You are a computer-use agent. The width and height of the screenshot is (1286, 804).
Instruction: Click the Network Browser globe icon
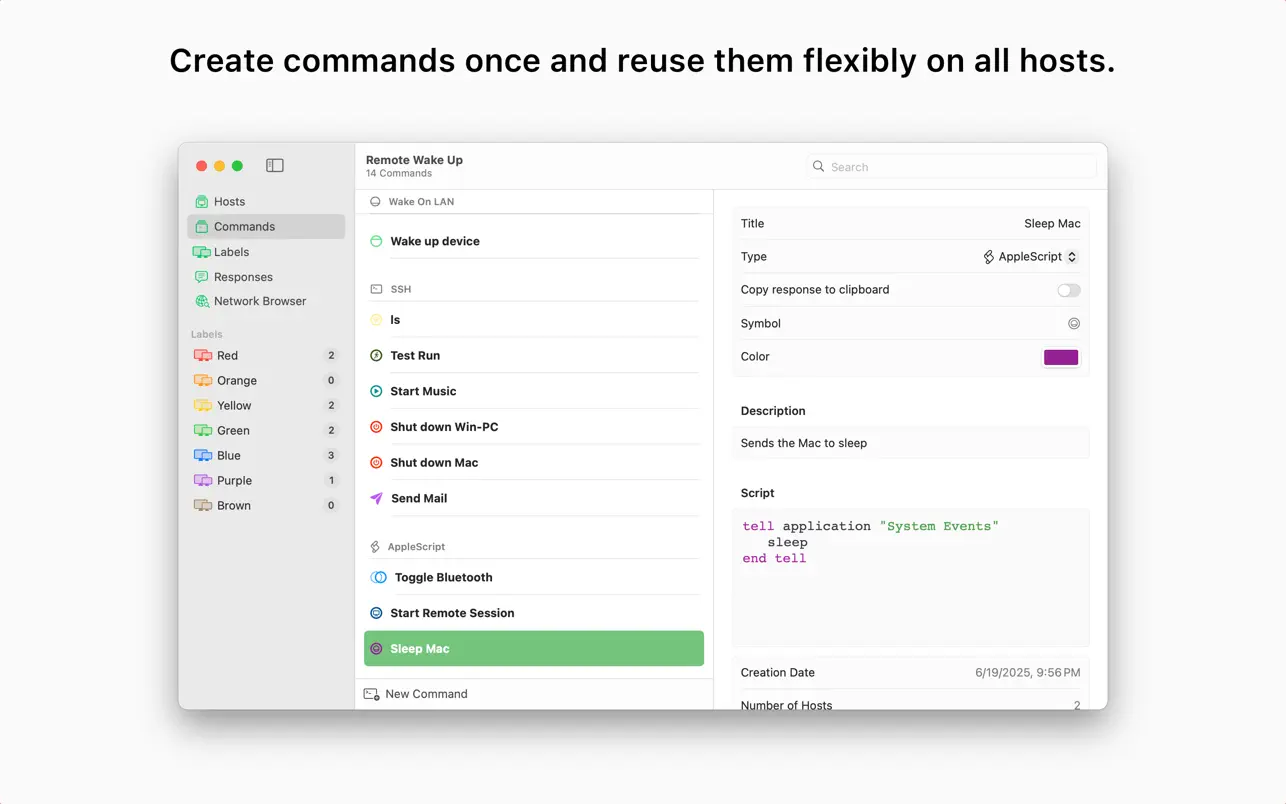pyautogui.click(x=201, y=301)
